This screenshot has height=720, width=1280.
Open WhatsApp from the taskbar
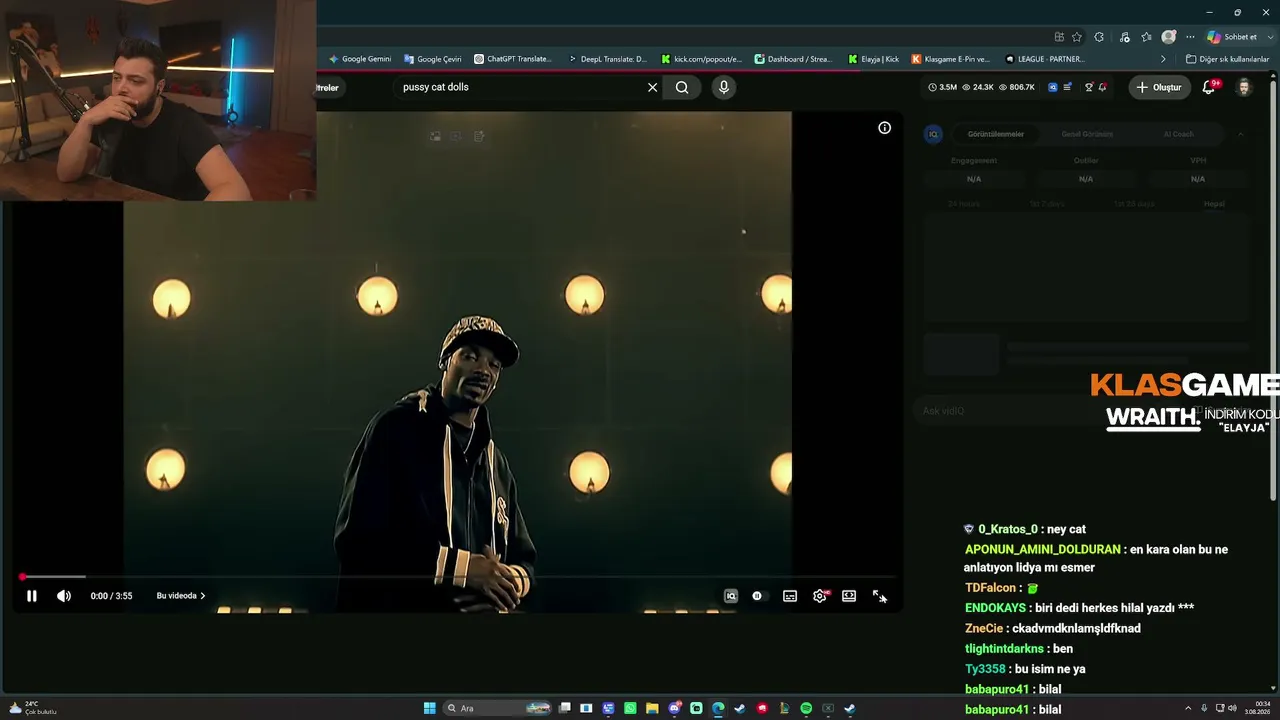(x=630, y=708)
